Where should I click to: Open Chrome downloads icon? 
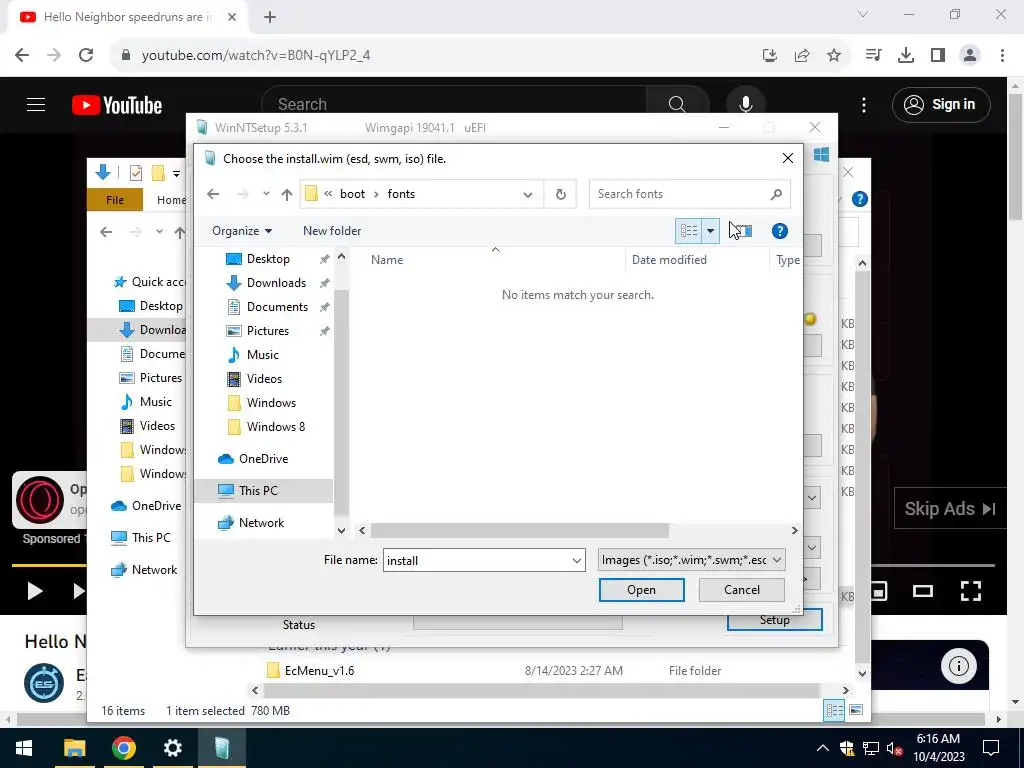pyautogui.click(x=905, y=56)
